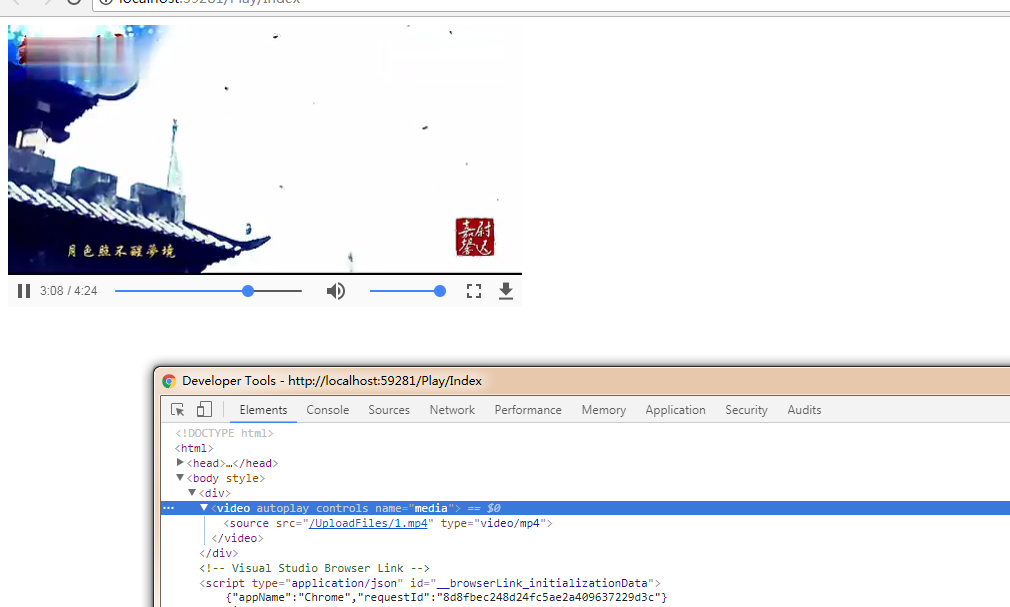Open the Network tab
The height and width of the screenshot is (607, 1010).
pos(452,410)
